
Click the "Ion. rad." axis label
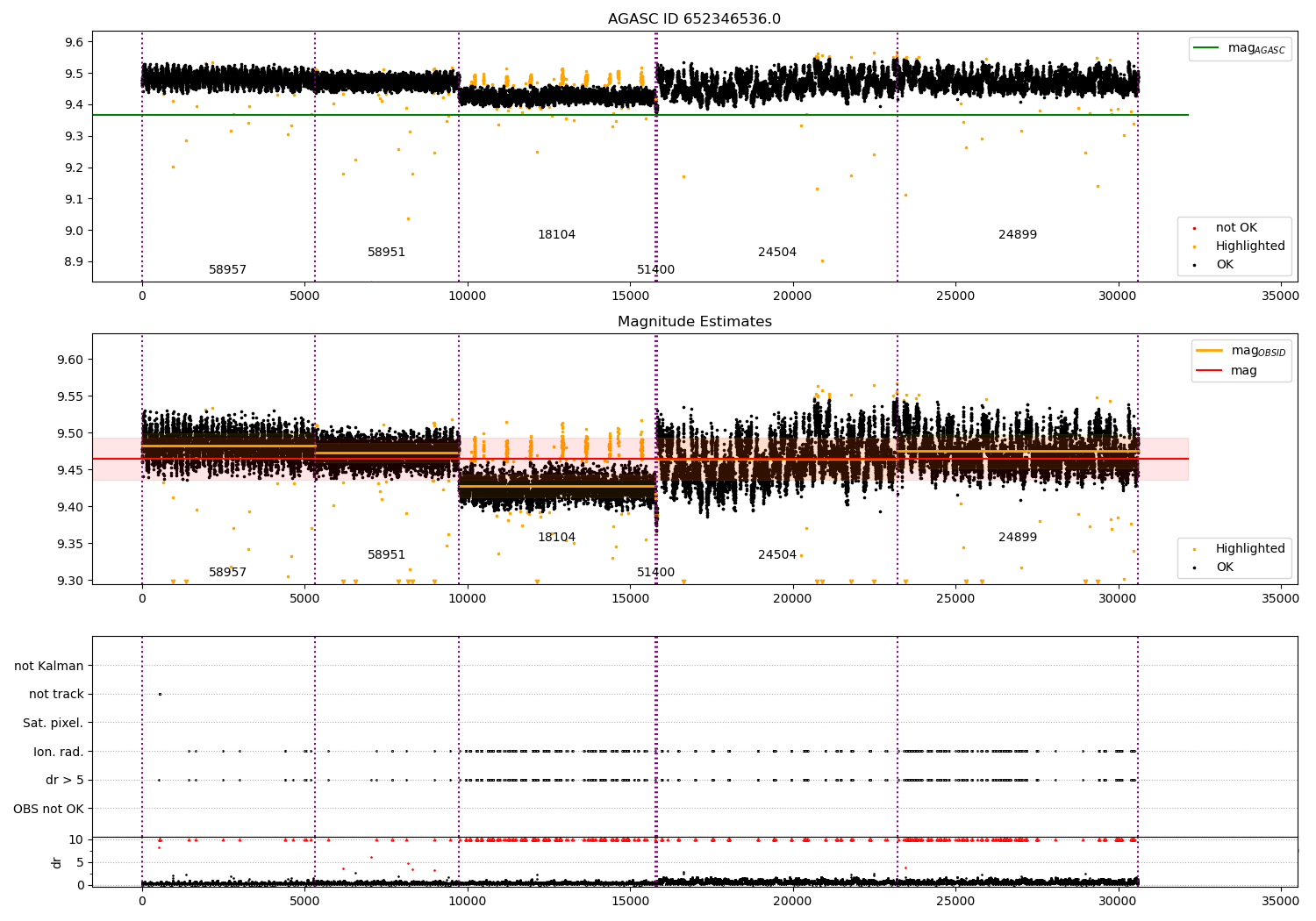click(59, 753)
